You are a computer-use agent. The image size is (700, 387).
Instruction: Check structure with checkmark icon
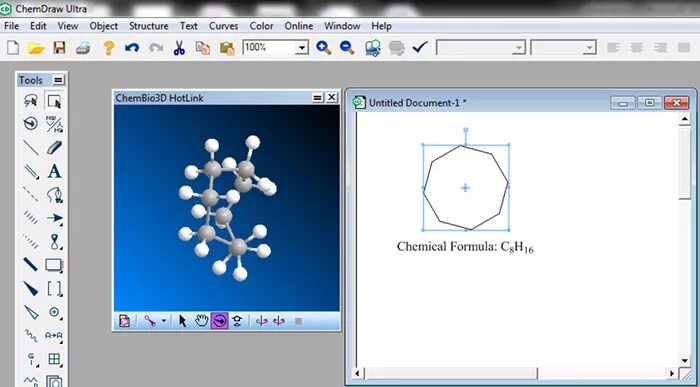click(420, 47)
